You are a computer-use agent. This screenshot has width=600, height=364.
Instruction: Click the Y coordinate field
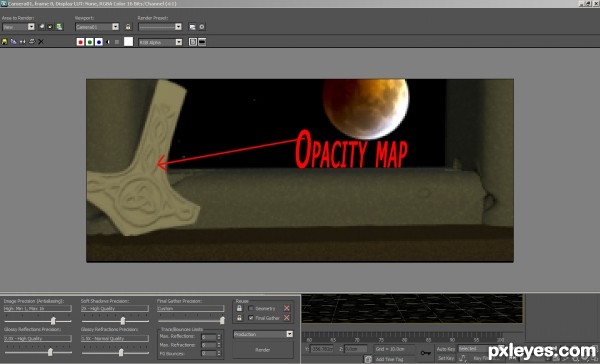pos(321,349)
